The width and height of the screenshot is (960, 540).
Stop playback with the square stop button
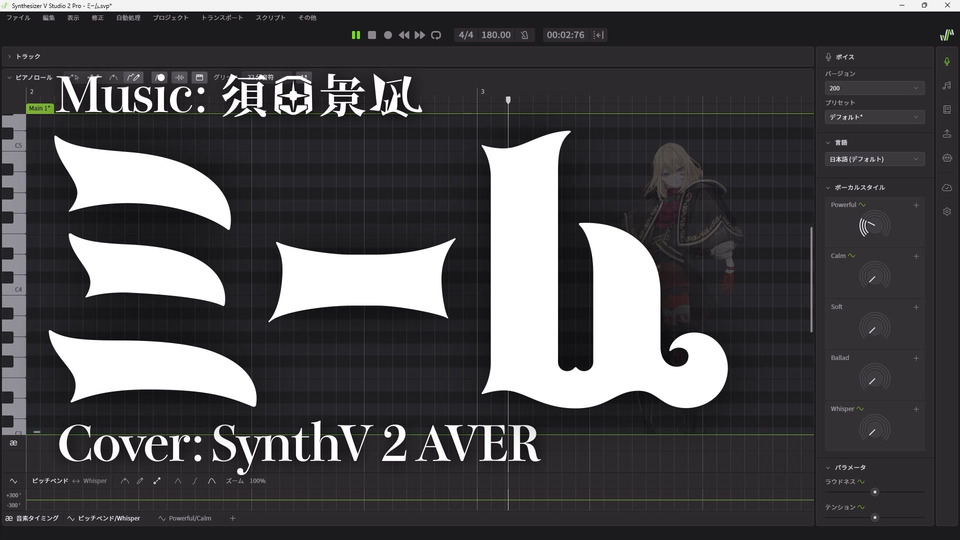(x=372, y=35)
